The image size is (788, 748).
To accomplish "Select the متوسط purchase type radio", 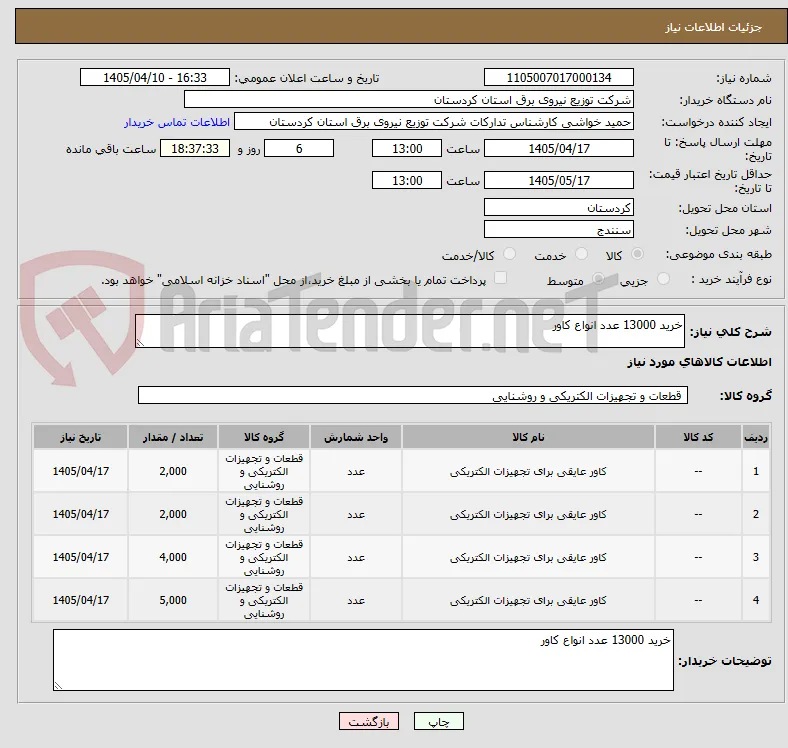I will (x=598, y=278).
